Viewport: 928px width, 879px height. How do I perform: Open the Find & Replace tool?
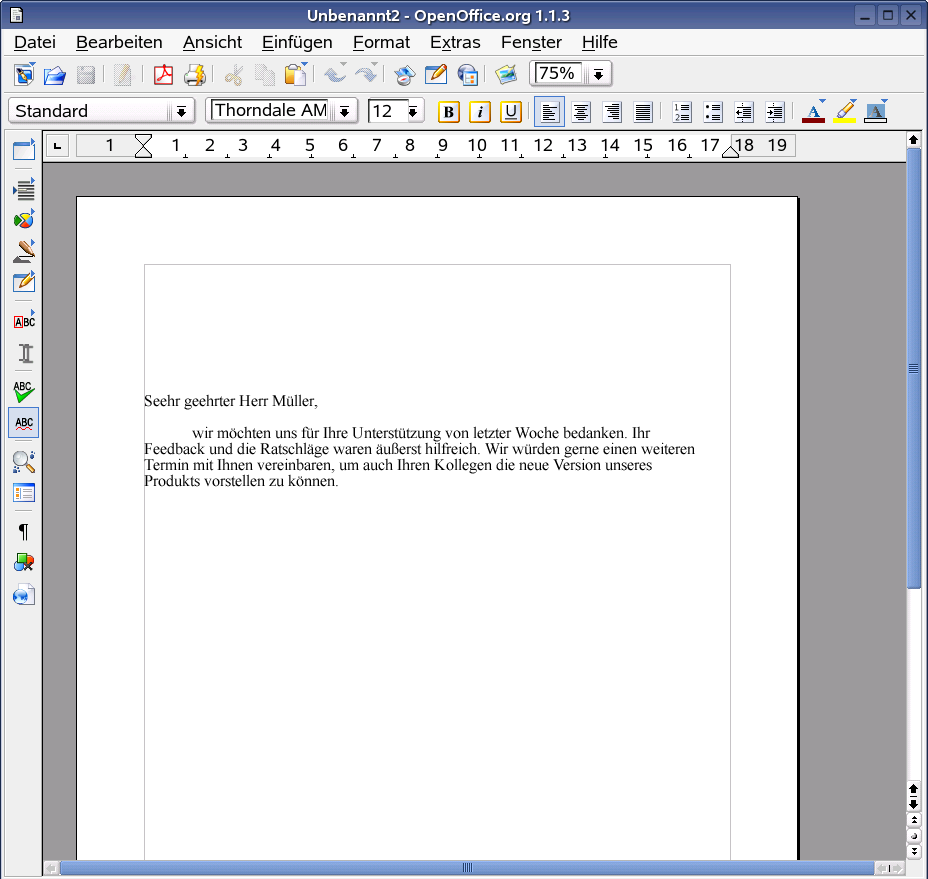click(23, 462)
